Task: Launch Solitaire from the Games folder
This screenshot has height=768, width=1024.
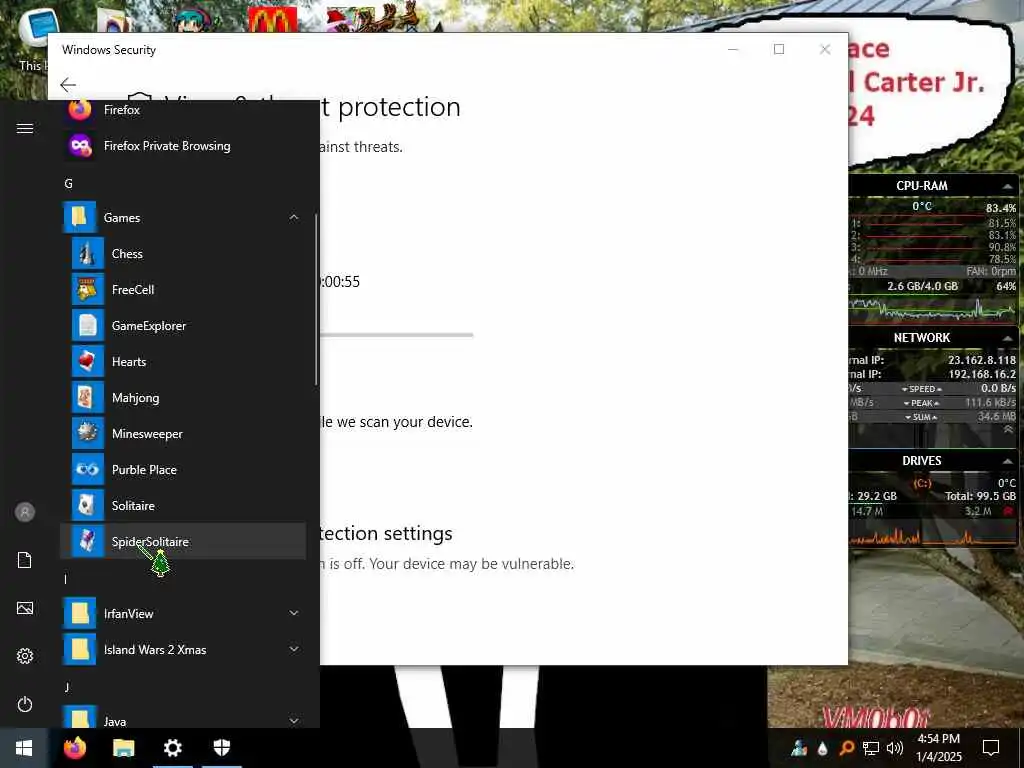Action: pos(183,505)
